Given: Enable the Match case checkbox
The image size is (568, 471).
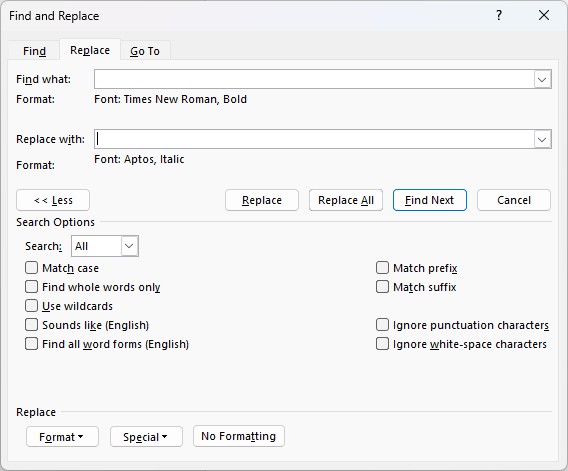Looking at the screenshot, I should coord(32,268).
